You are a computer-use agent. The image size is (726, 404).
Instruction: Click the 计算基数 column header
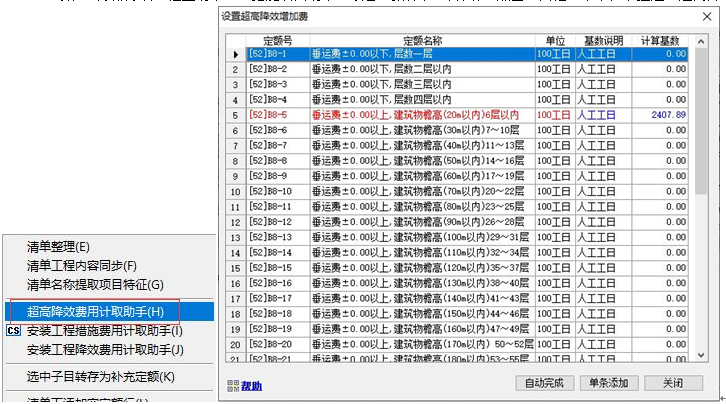point(661,39)
